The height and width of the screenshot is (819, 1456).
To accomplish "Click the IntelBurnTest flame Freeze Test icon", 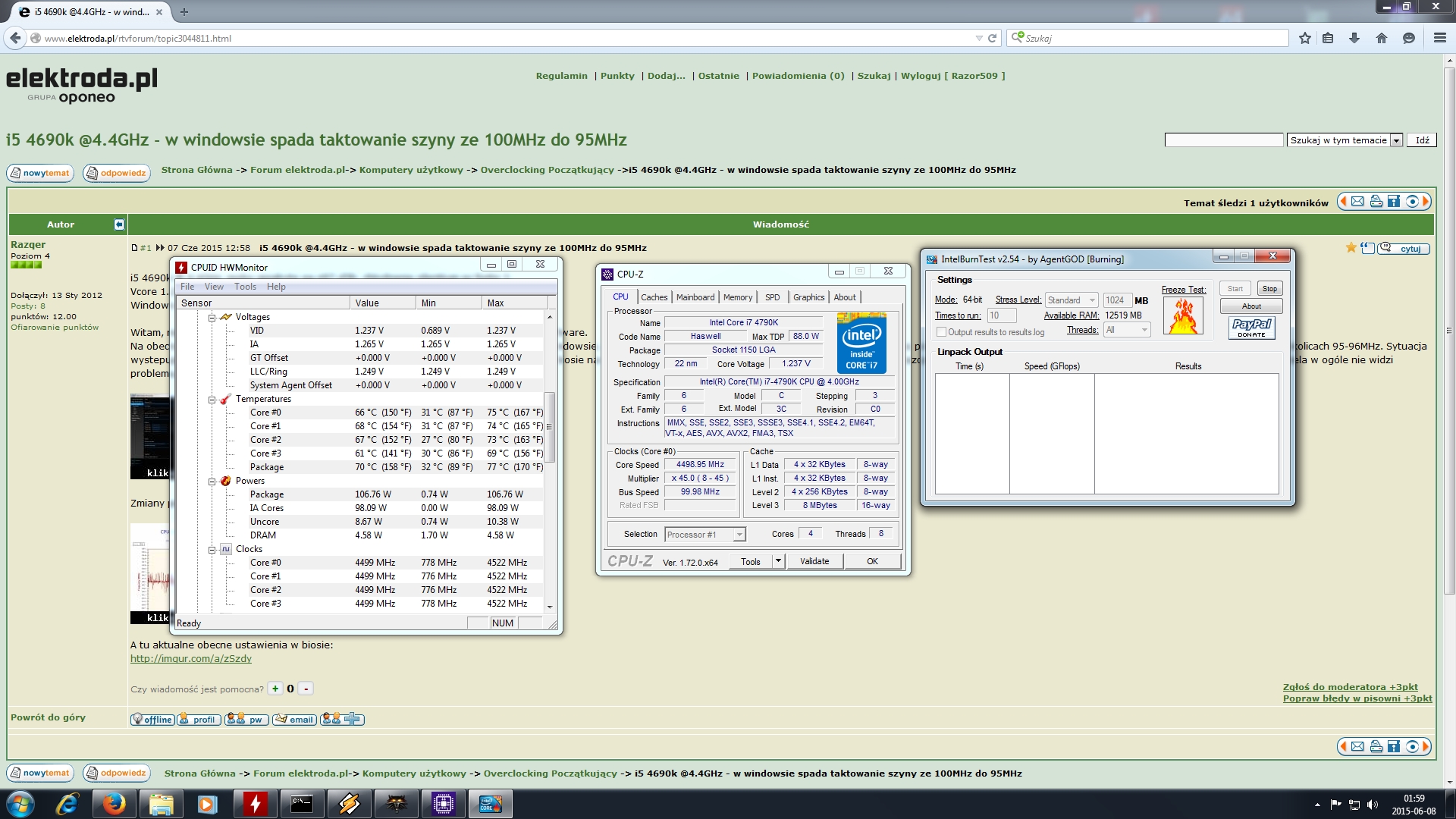I will click(1183, 316).
